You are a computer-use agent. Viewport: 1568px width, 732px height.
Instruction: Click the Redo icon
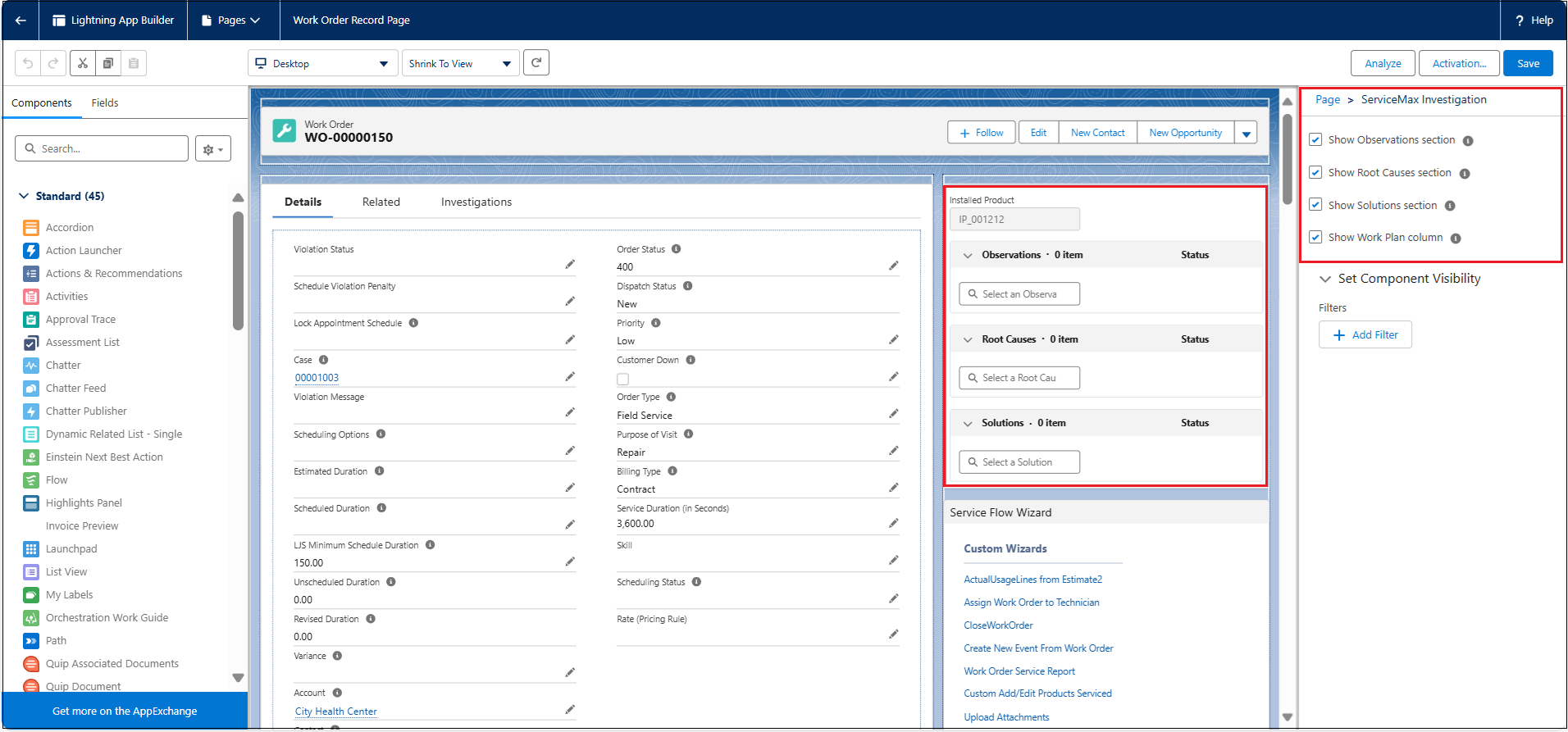coord(53,63)
